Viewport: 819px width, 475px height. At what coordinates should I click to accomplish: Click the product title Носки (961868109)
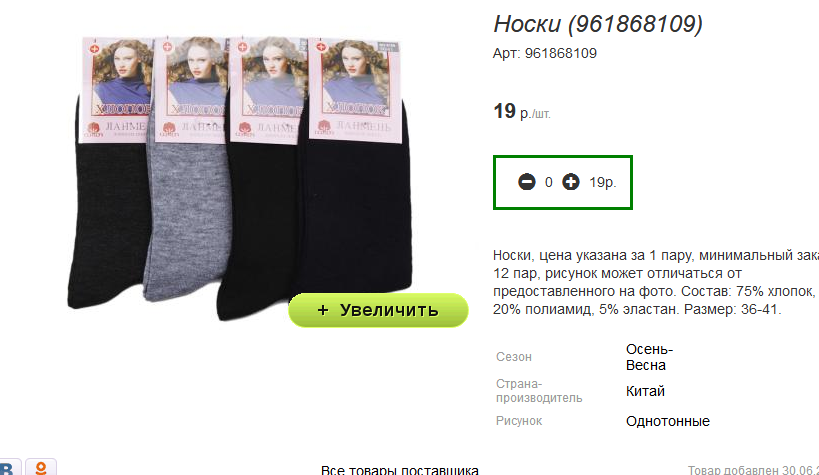click(x=598, y=24)
